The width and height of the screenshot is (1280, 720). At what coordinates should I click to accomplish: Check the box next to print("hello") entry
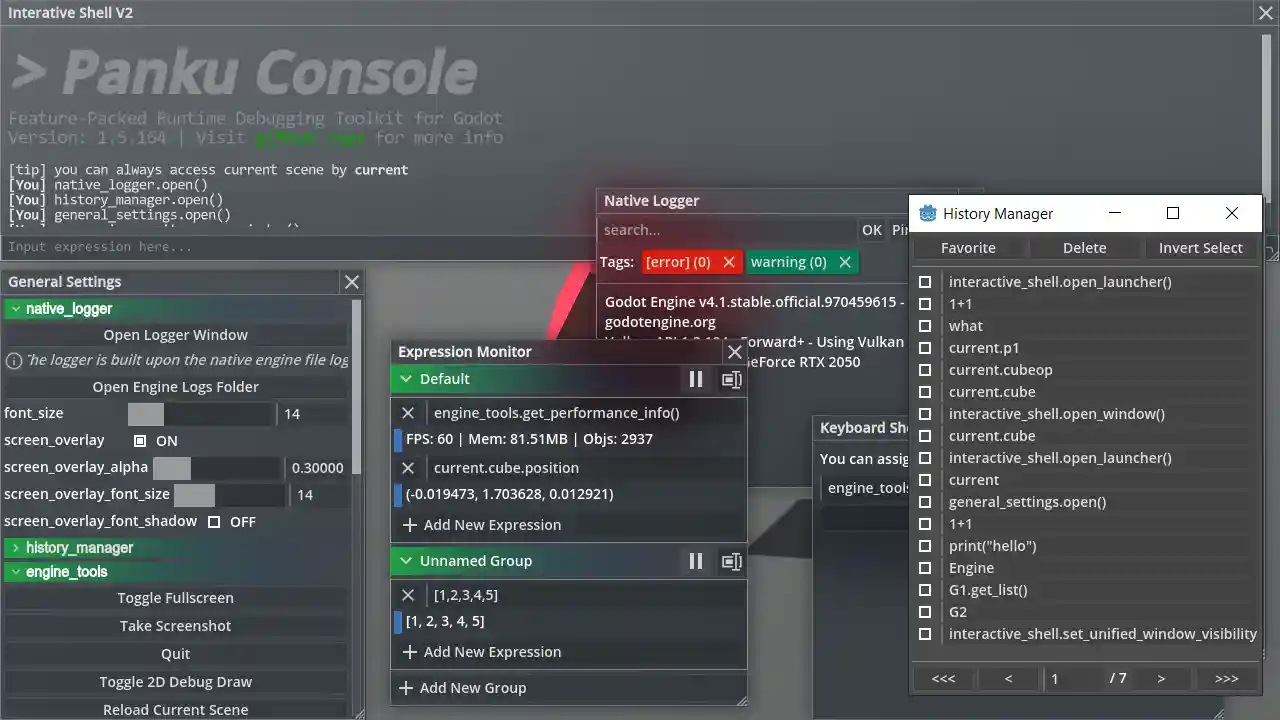[925, 545]
